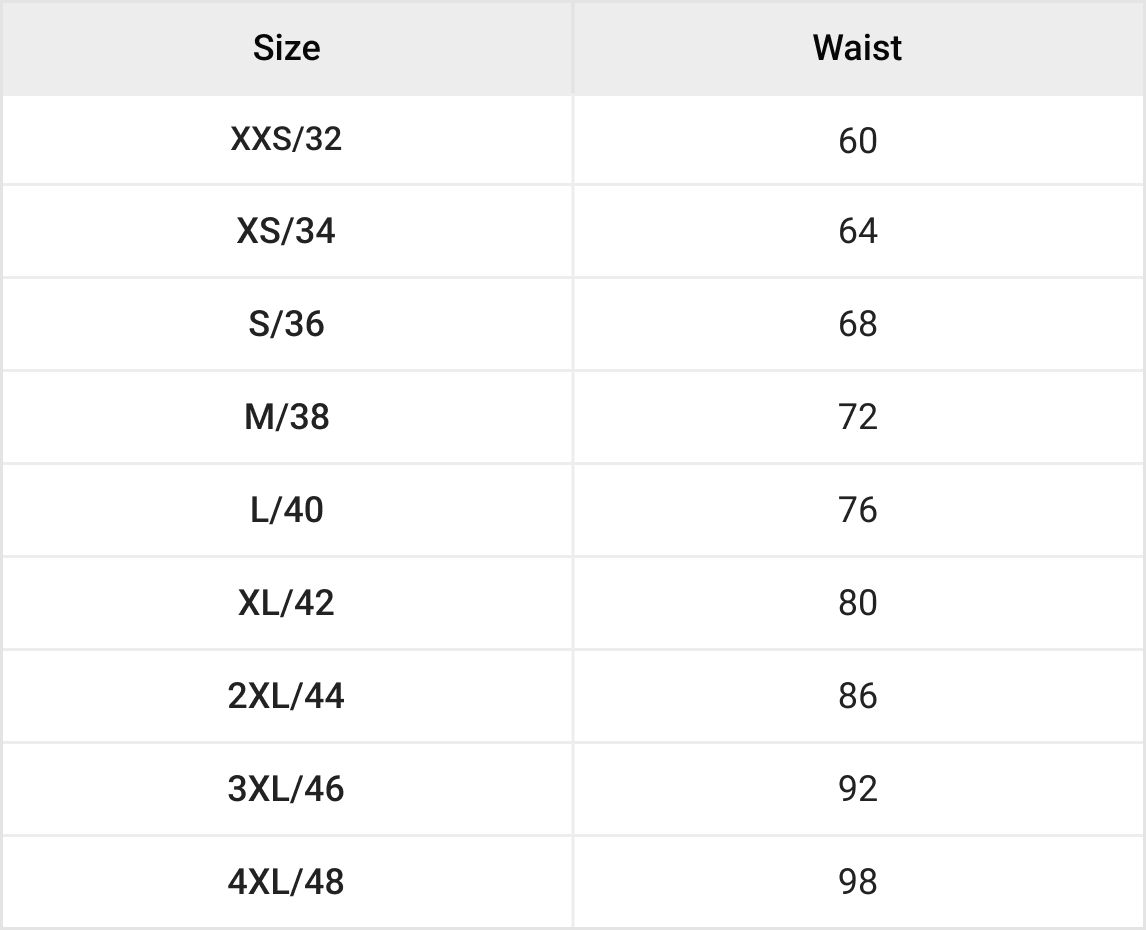Image resolution: width=1146 pixels, height=930 pixels.
Task: Click the waist value 98
Action: 858,881
